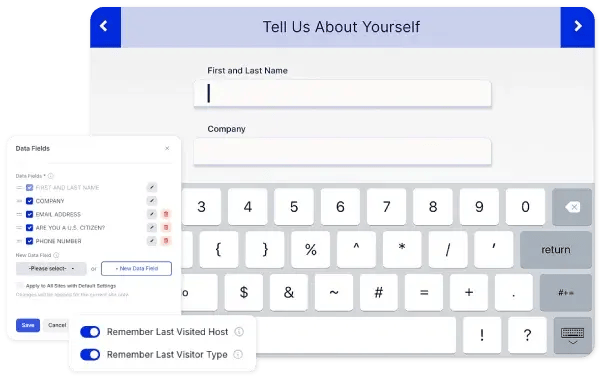This screenshot has height=376, width=600.
Task: Grab the drag handle of Email Address row
Action: tap(19, 214)
